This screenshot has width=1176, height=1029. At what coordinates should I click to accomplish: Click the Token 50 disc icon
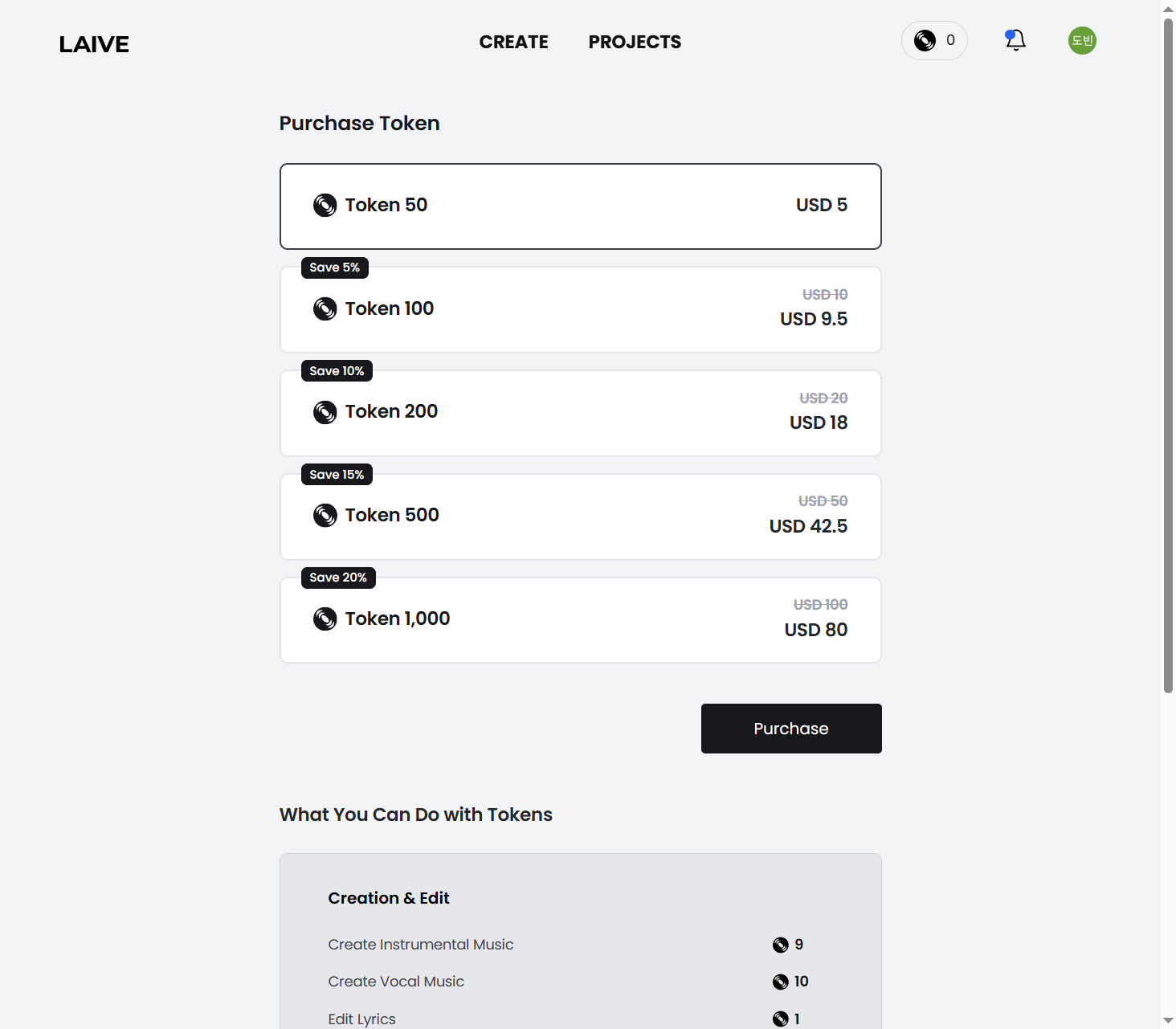325,206
